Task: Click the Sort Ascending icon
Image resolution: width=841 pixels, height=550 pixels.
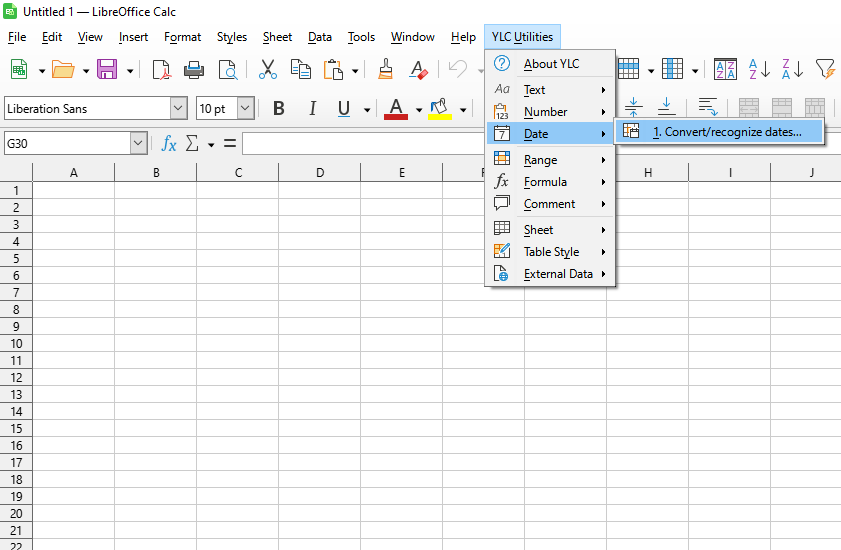Action: [x=760, y=69]
